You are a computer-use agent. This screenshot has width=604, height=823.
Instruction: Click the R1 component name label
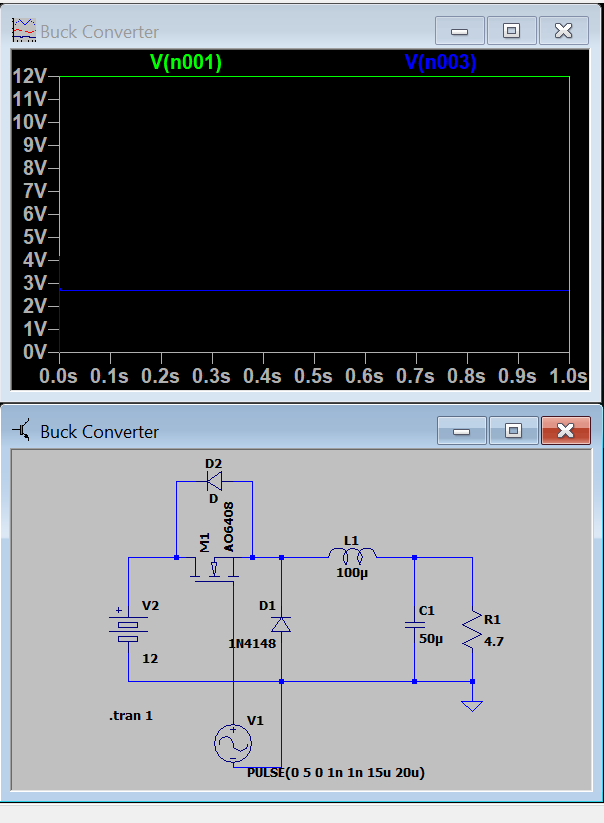[492, 620]
